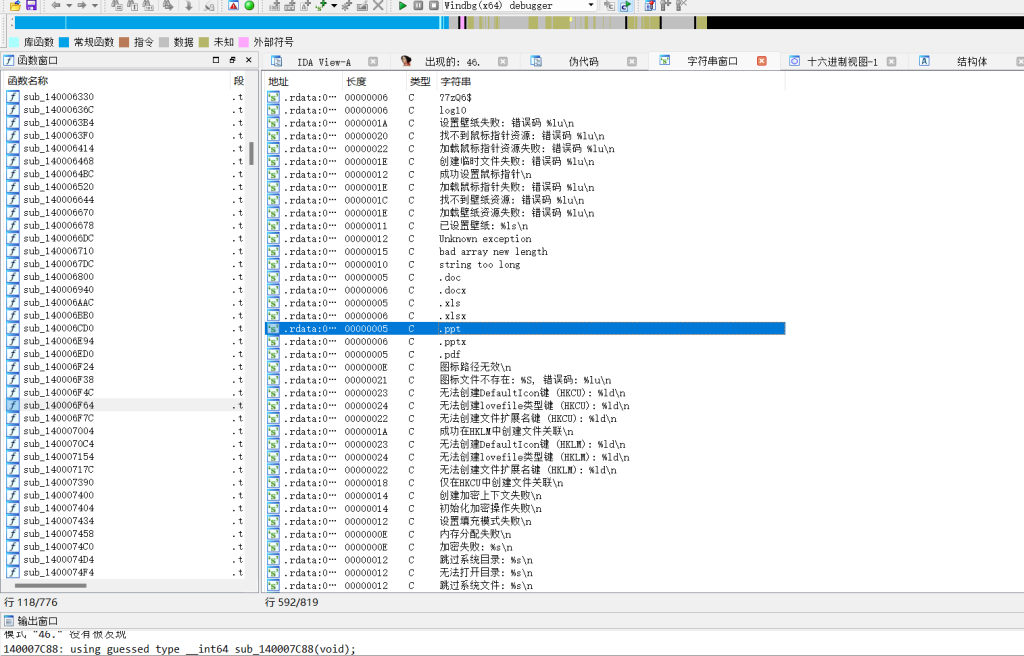The image size is (1024, 656).
Task: Click the Pause process icon
Action: [x=418, y=6]
